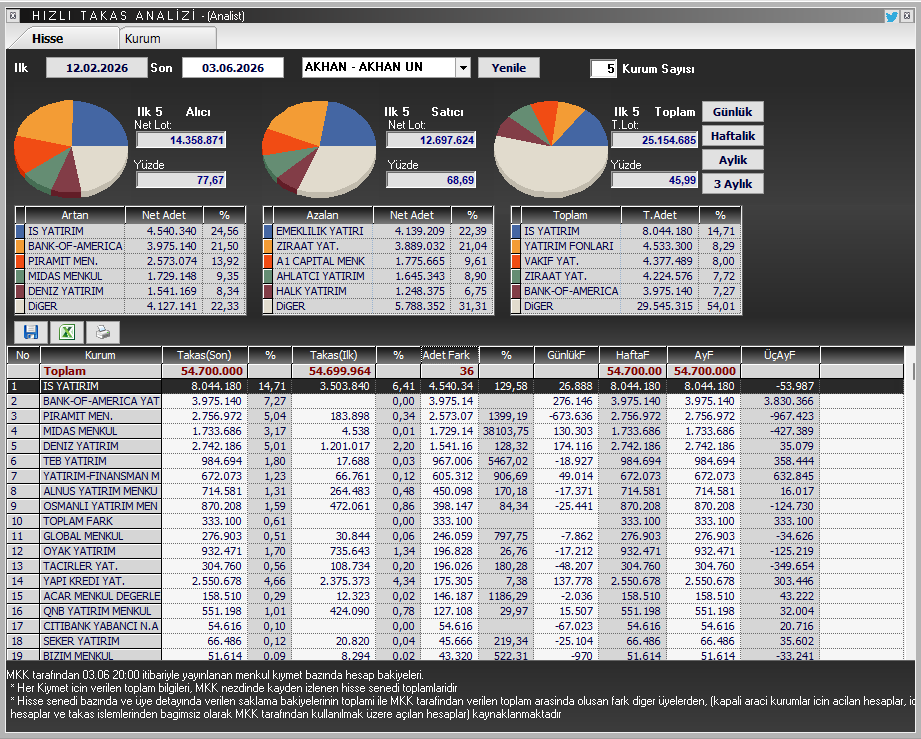This screenshot has height=739, width=921.
Task: Click Toplam row value 54.699.964
Action: coord(340,371)
